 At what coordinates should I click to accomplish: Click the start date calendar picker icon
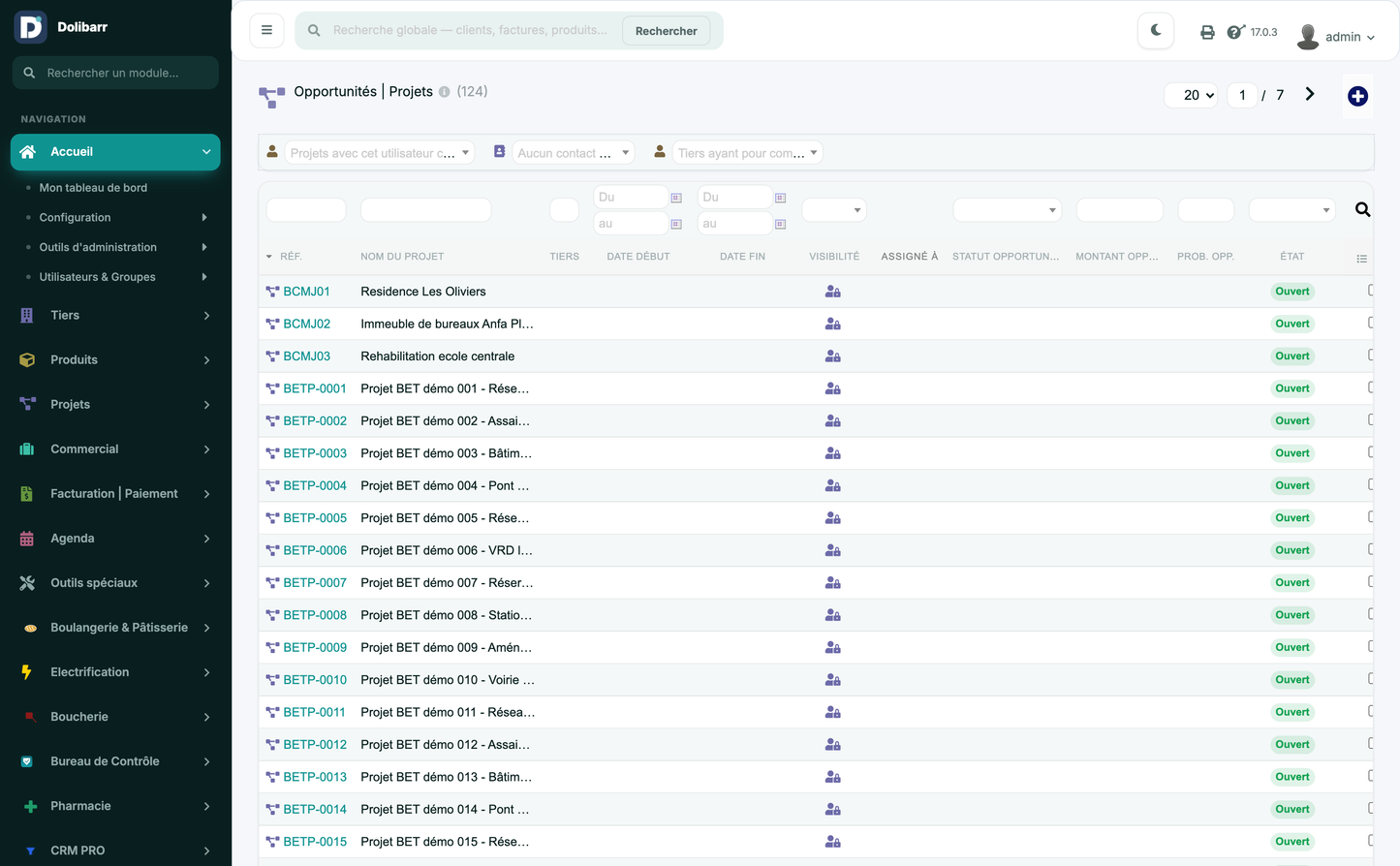(676, 198)
